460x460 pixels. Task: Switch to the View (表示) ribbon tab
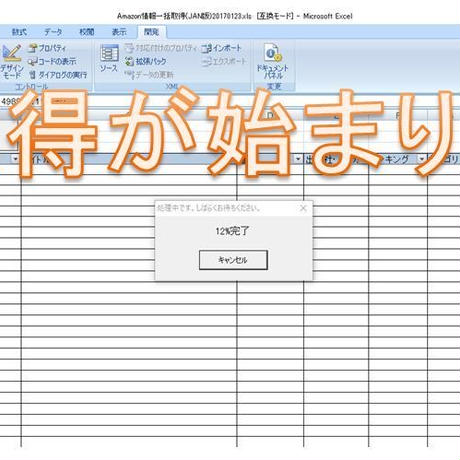coord(119,32)
